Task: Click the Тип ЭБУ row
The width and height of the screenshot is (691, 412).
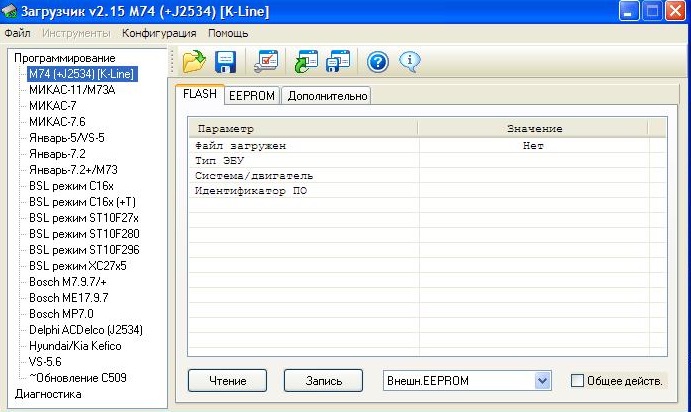Action: (x=427, y=161)
